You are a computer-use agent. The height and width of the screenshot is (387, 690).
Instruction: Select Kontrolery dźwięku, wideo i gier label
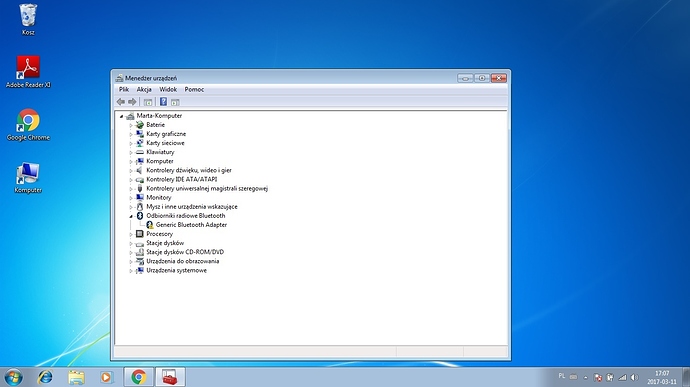(189, 170)
